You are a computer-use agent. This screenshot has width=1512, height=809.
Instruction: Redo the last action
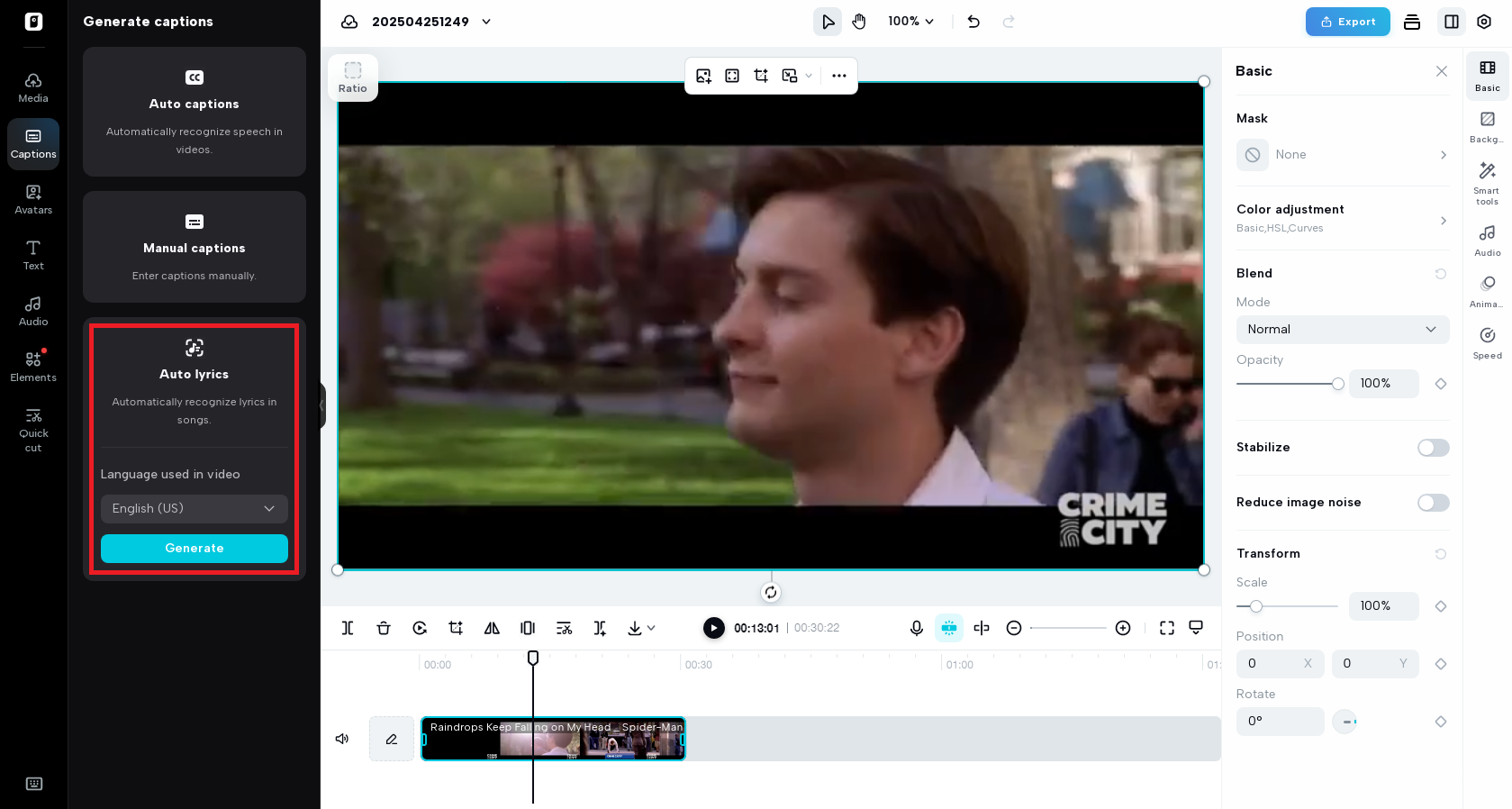(x=1009, y=22)
